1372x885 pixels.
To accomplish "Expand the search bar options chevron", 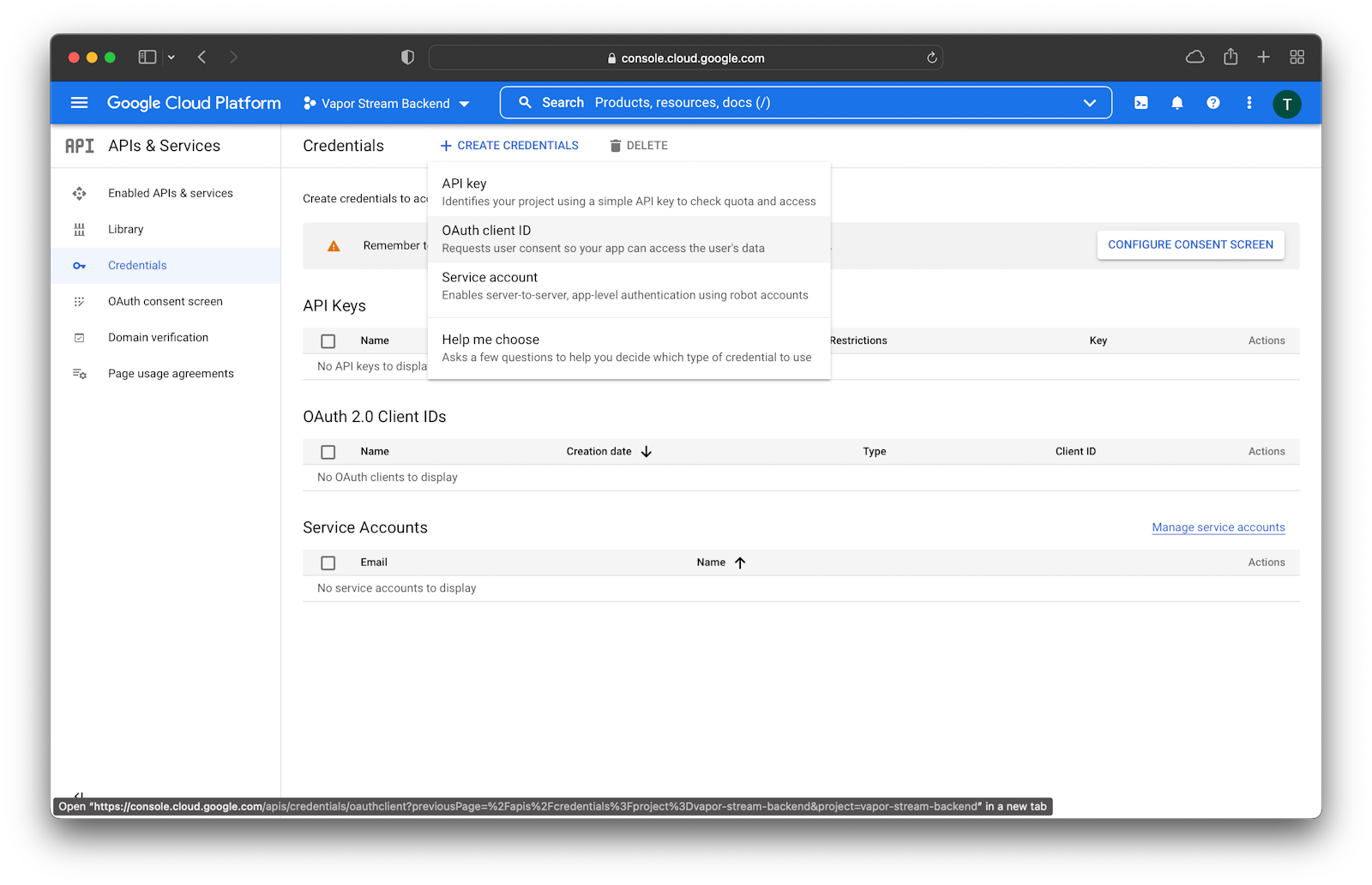I will tap(1090, 102).
